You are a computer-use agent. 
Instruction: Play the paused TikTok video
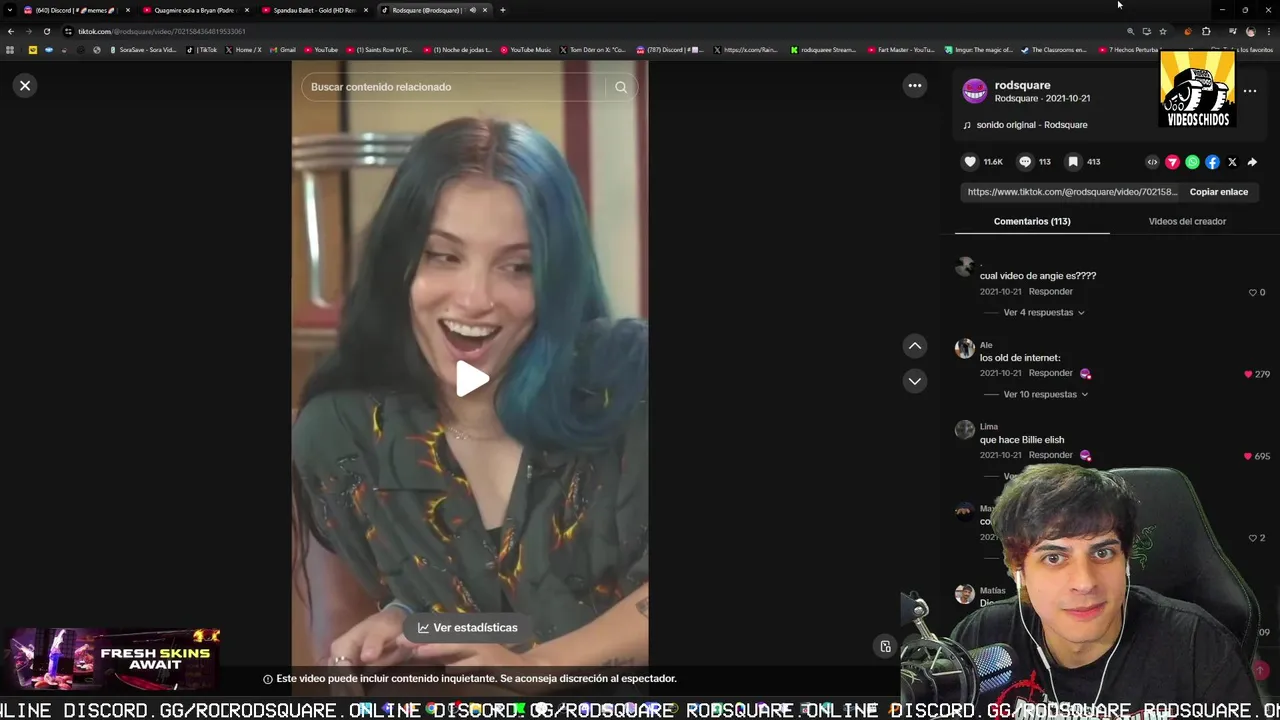tap(471, 379)
